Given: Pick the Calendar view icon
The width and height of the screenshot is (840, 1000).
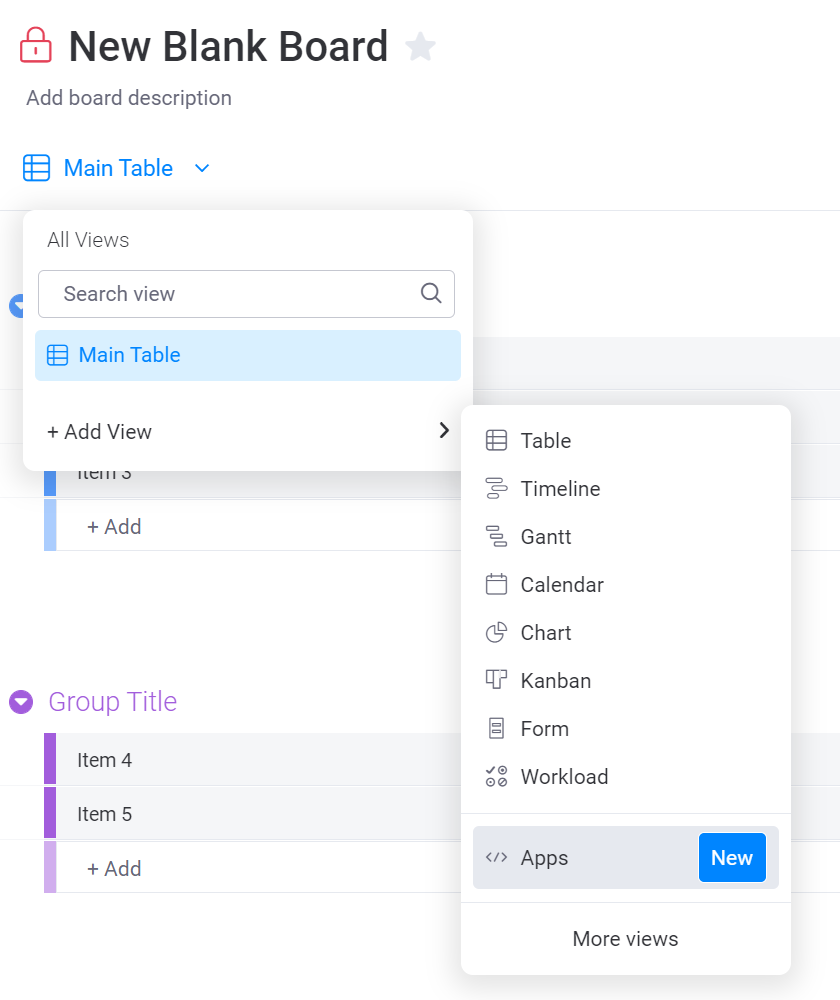Looking at the screenshot, I should point(496,585).
